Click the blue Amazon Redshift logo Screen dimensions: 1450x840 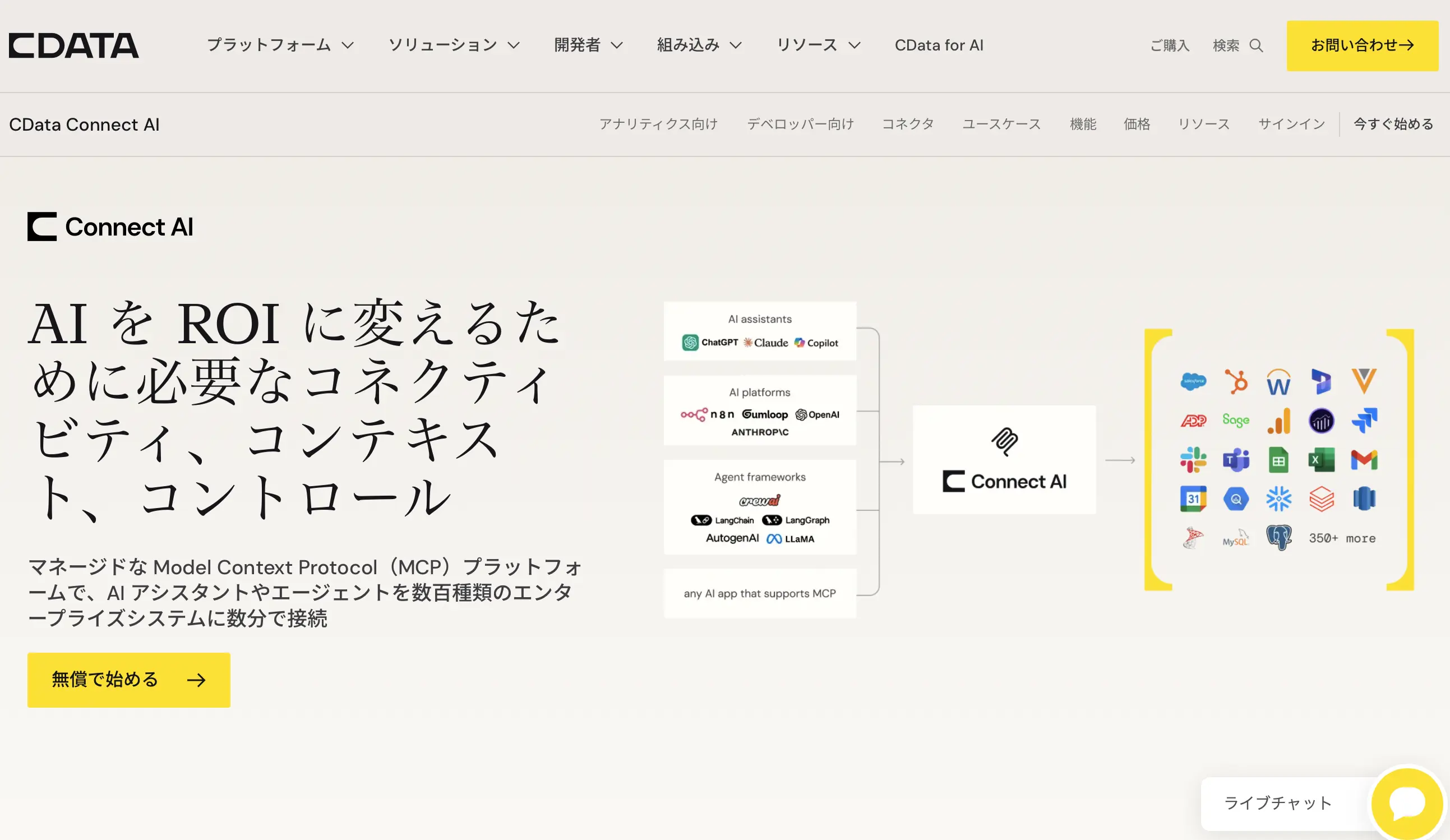(x=1364, y=499)
